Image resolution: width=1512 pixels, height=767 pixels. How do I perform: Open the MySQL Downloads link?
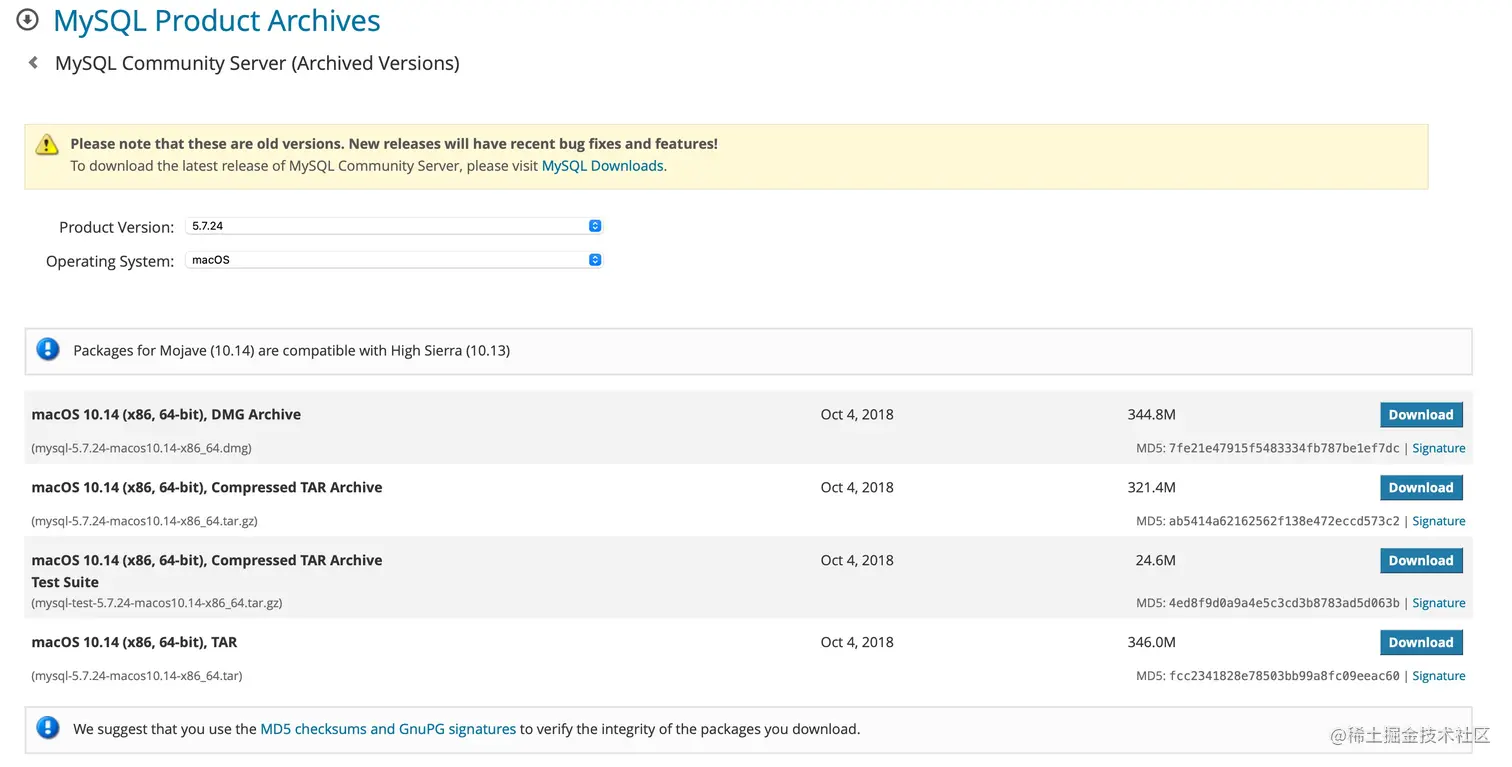point(602,166)
